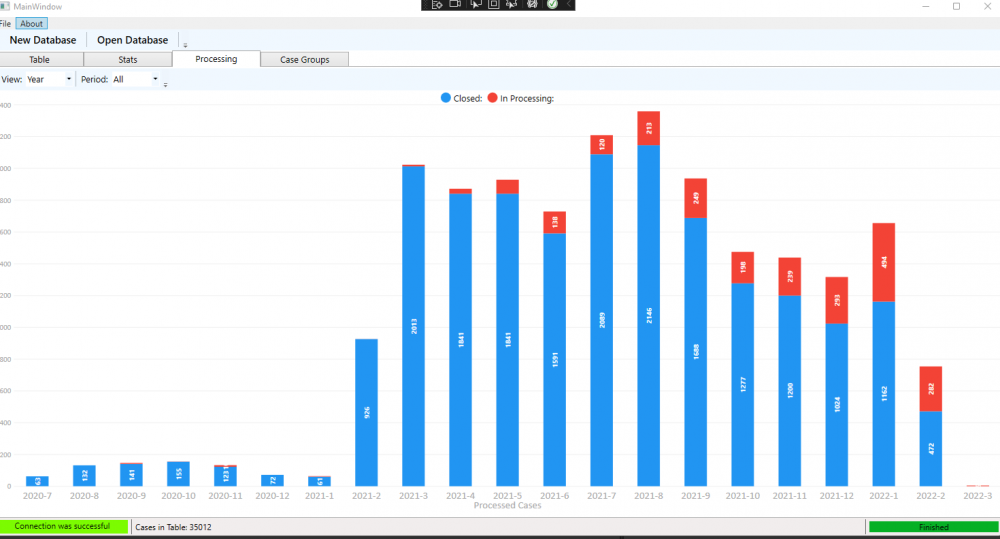Click the green checkmark status icon
The image size is (1000, 539).
click(x=552, y=4)
